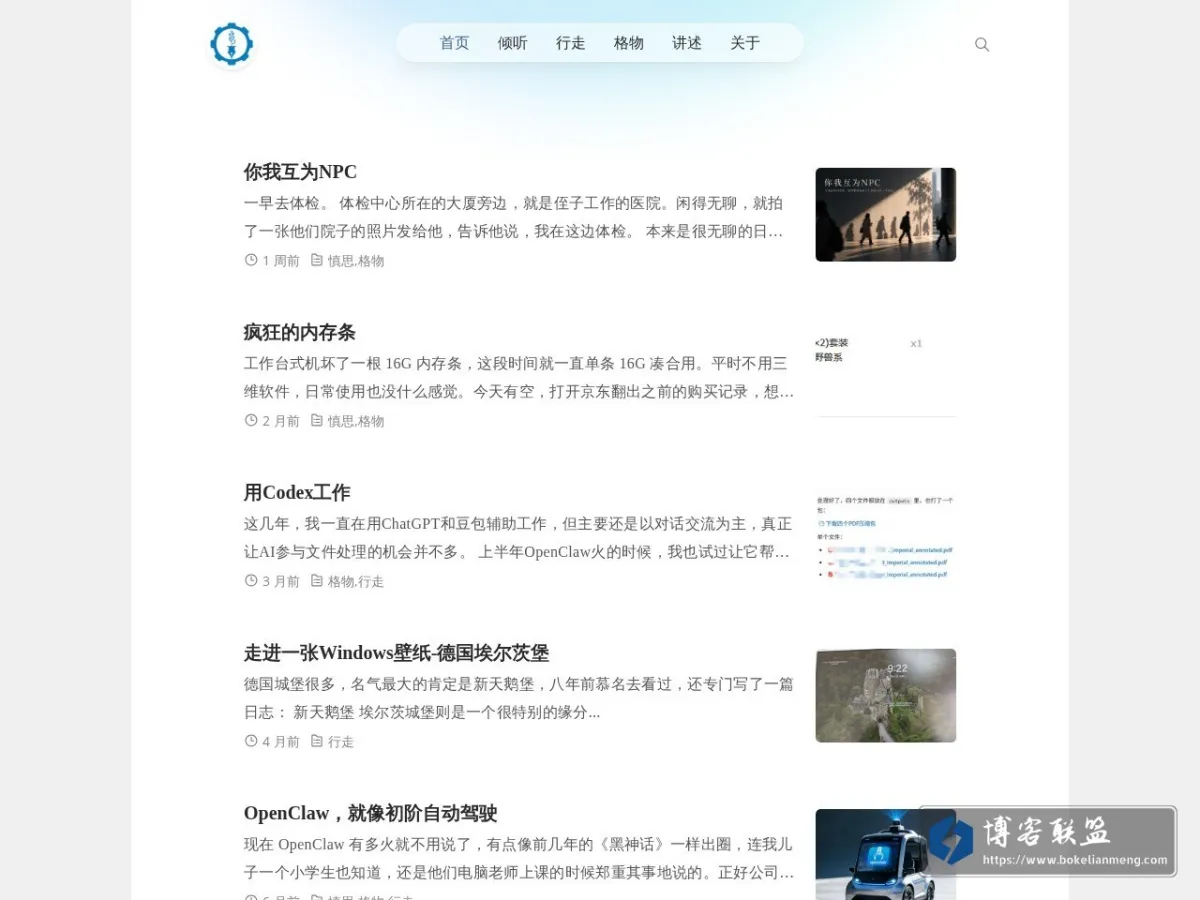
Task: Click 行走 category under 用Codex工作
Action: (371, 581)
